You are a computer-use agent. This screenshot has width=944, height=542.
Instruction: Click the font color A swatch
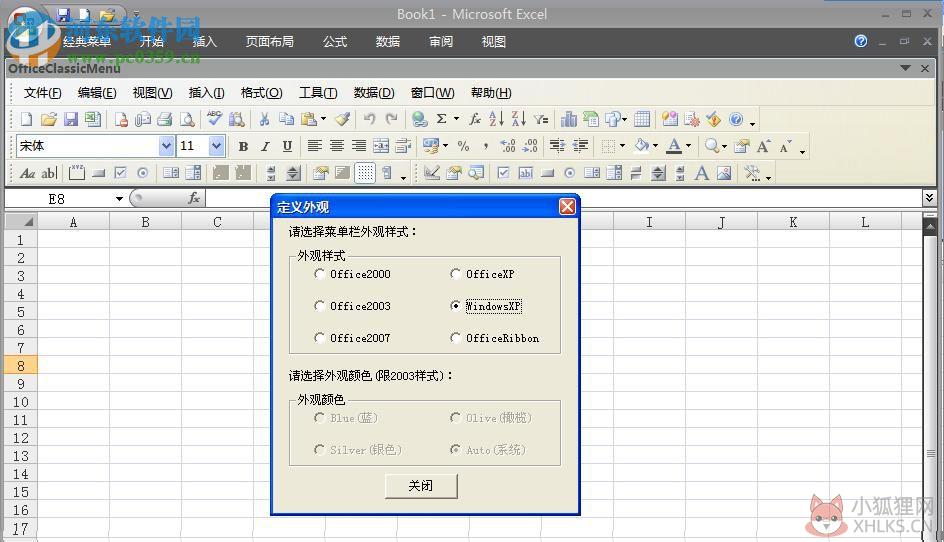pos(675,146)
